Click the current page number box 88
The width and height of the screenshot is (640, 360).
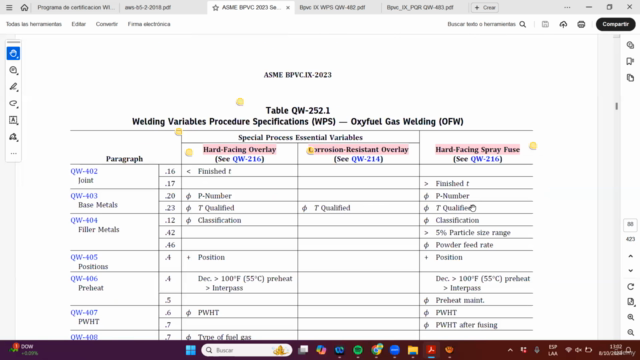[630, 224]
